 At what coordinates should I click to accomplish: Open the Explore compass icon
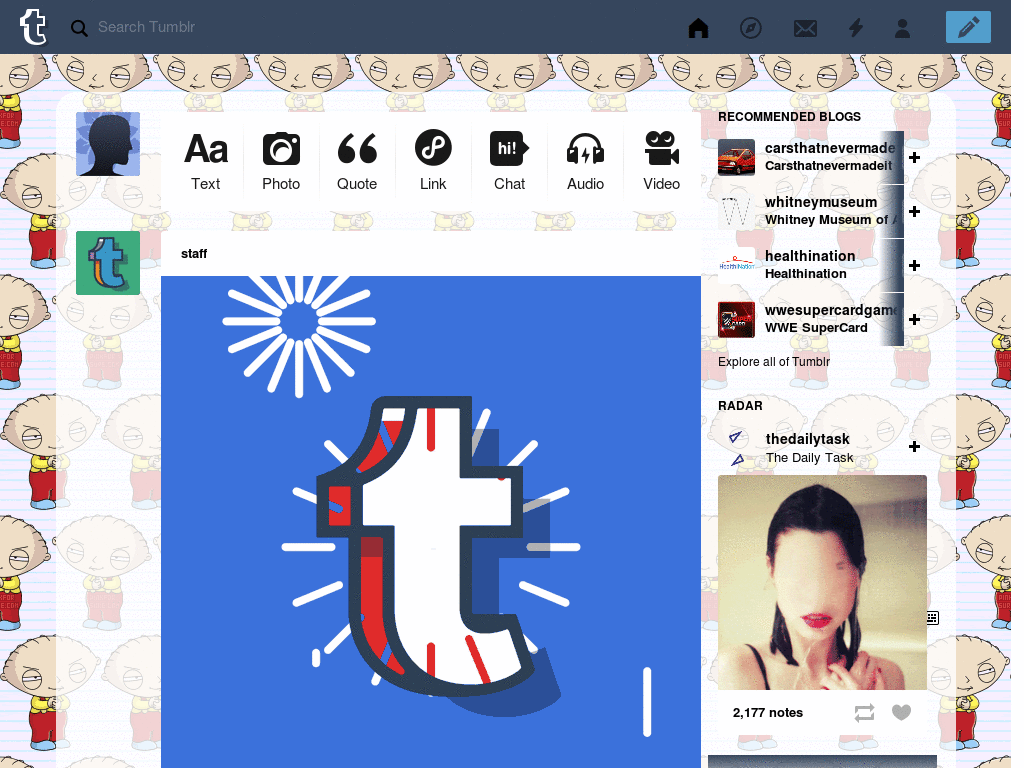pos(750,28)
